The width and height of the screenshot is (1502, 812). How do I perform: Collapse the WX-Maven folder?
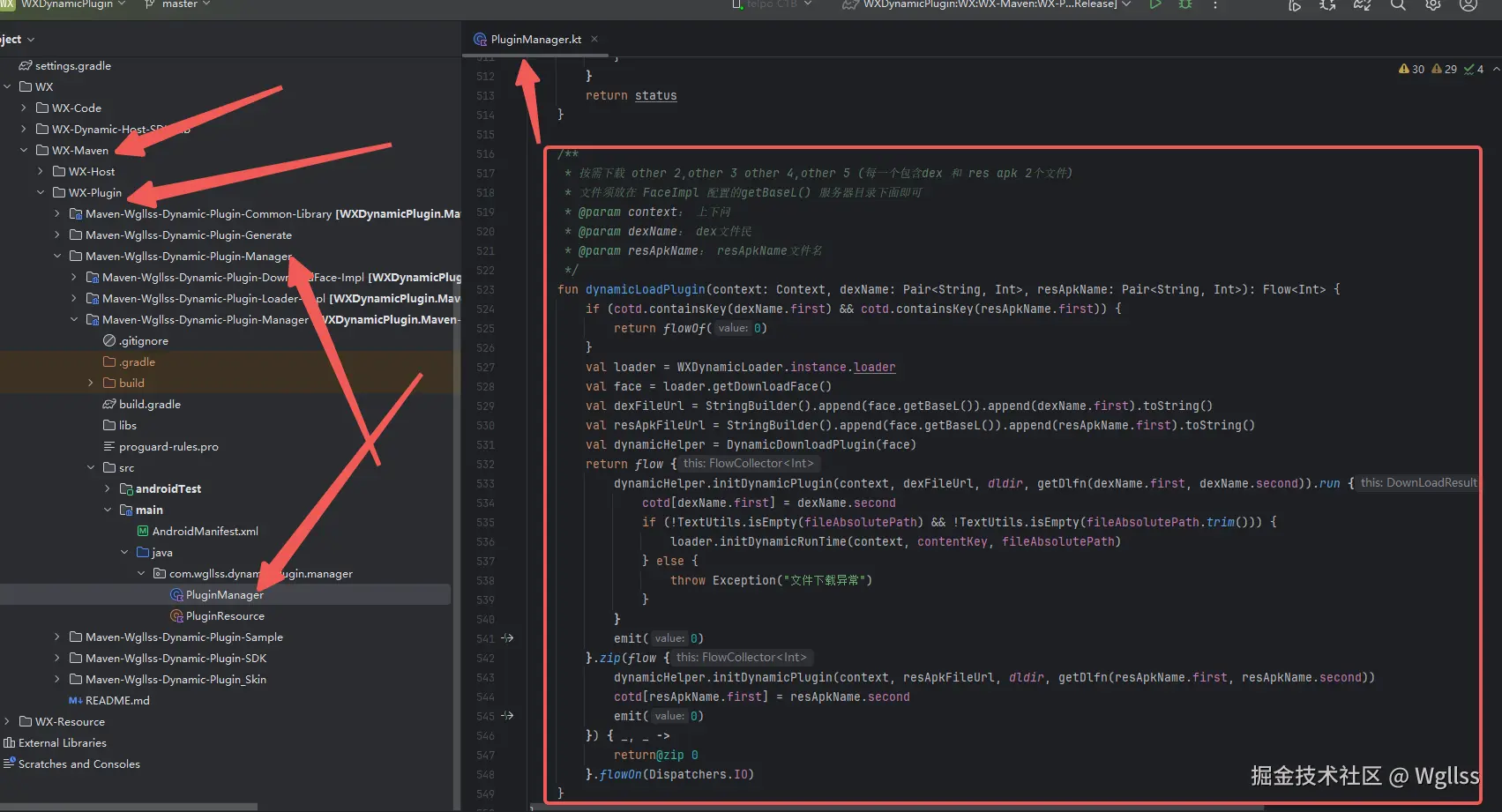pos(24,151)
